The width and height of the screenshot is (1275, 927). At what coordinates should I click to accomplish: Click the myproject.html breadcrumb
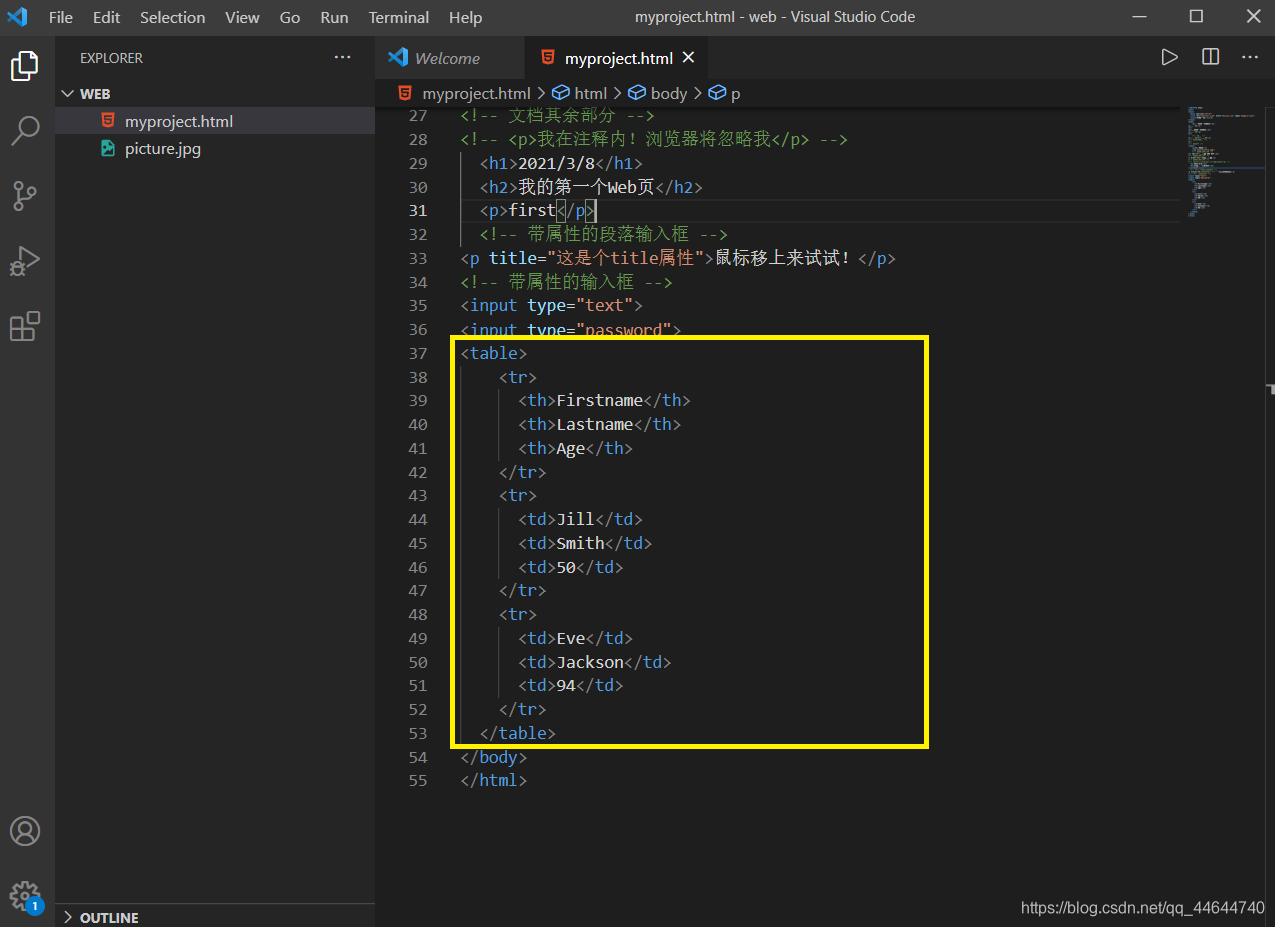coord(476,93)
